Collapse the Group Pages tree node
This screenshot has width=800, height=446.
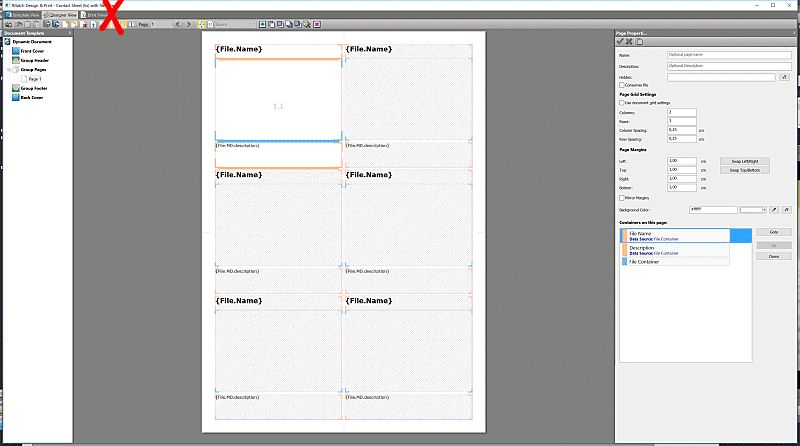click(x=9, y=69)
